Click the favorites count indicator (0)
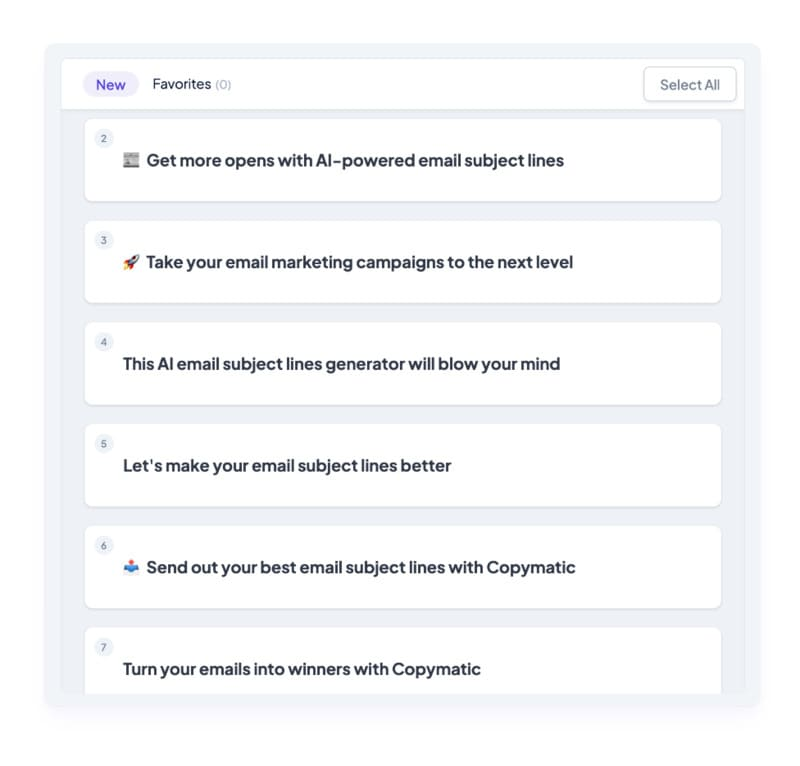The width and height of the screenshot is (800, 766). [x=221, y=84]
